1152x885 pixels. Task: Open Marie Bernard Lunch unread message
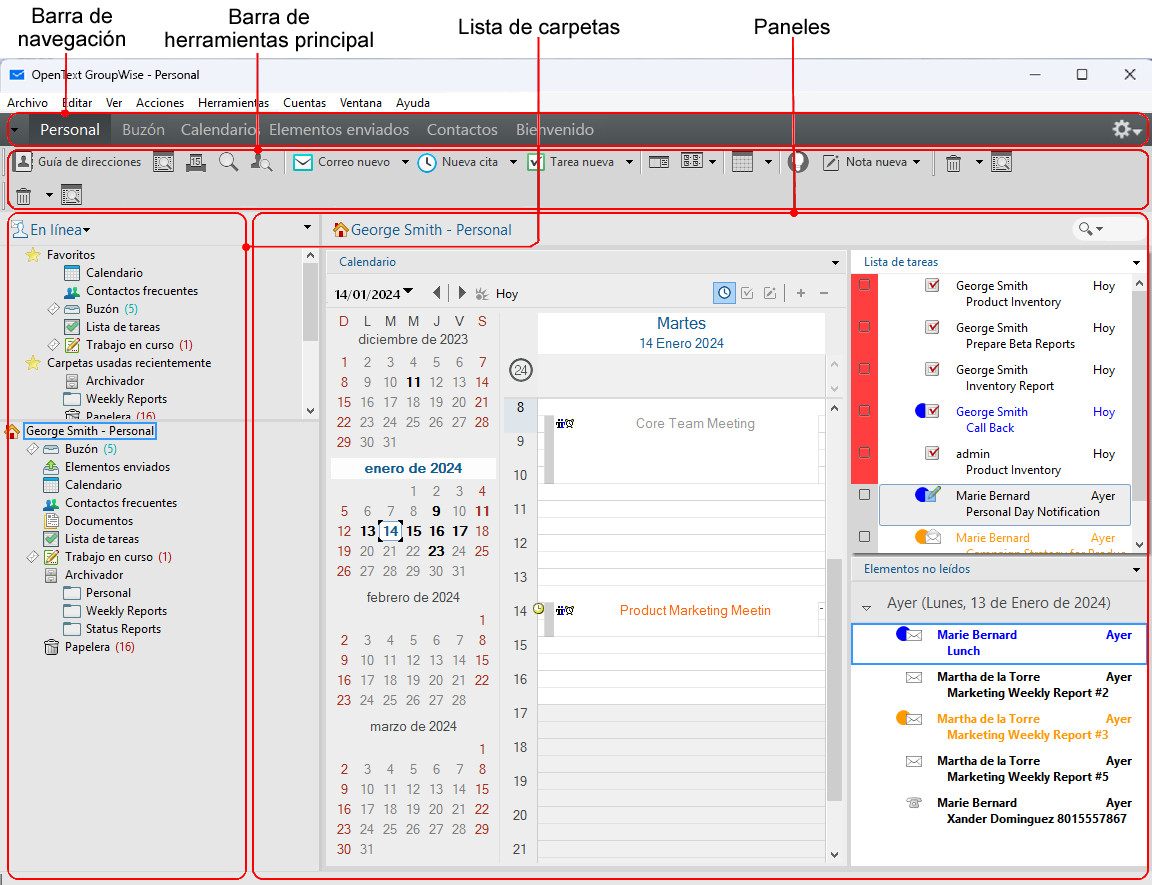[998, 644]
